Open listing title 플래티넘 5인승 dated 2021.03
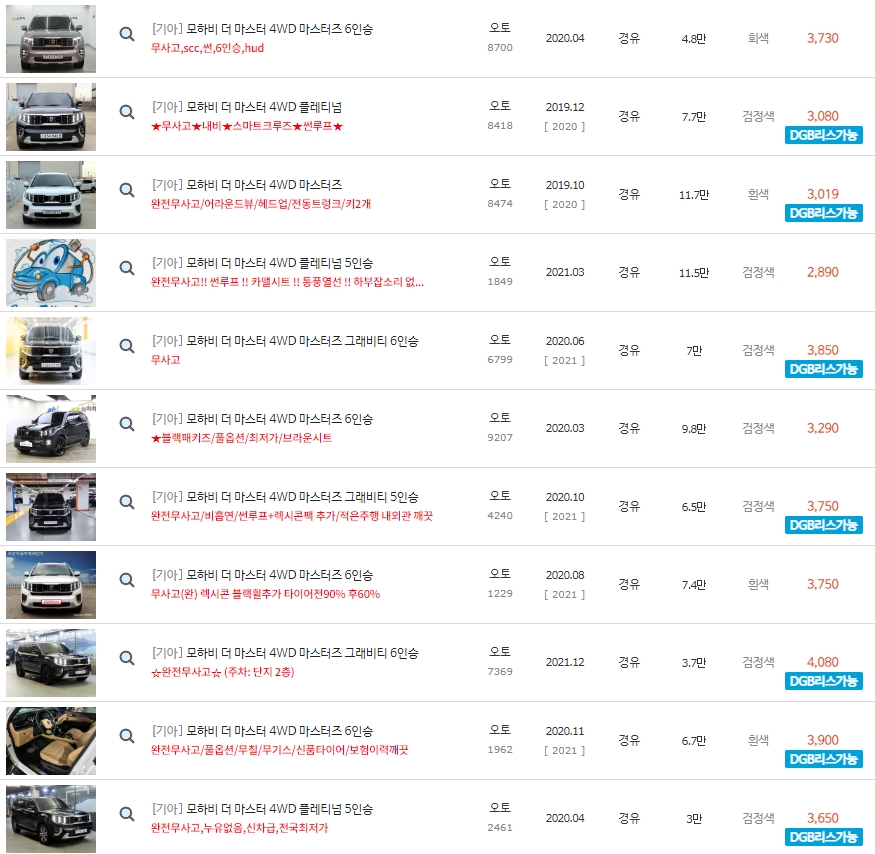This screenshot has width=875, height=854. pyautogui.click(x=262, y=263)
